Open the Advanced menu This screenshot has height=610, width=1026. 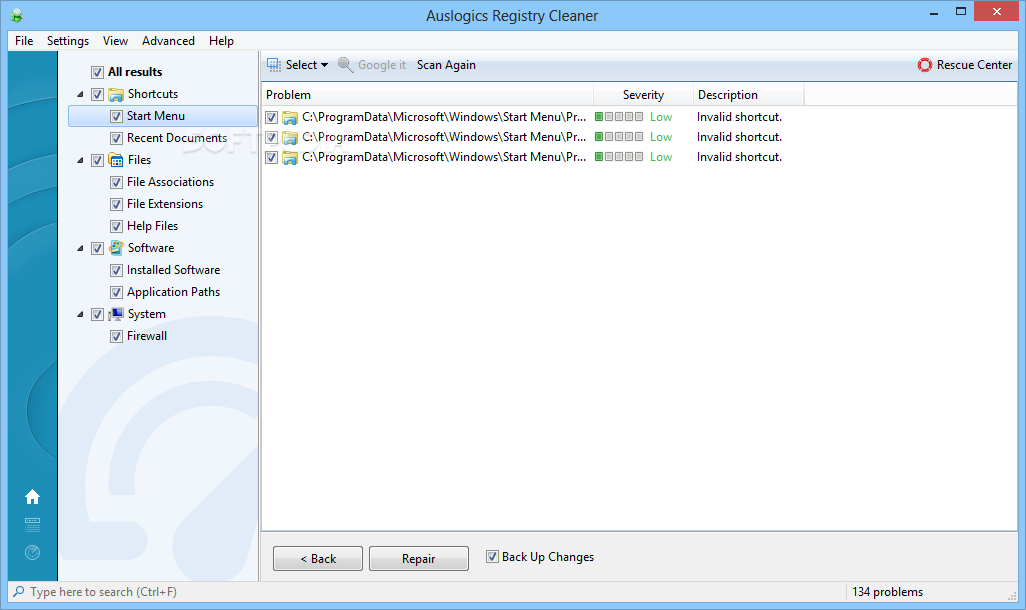(x=168, y=41)
